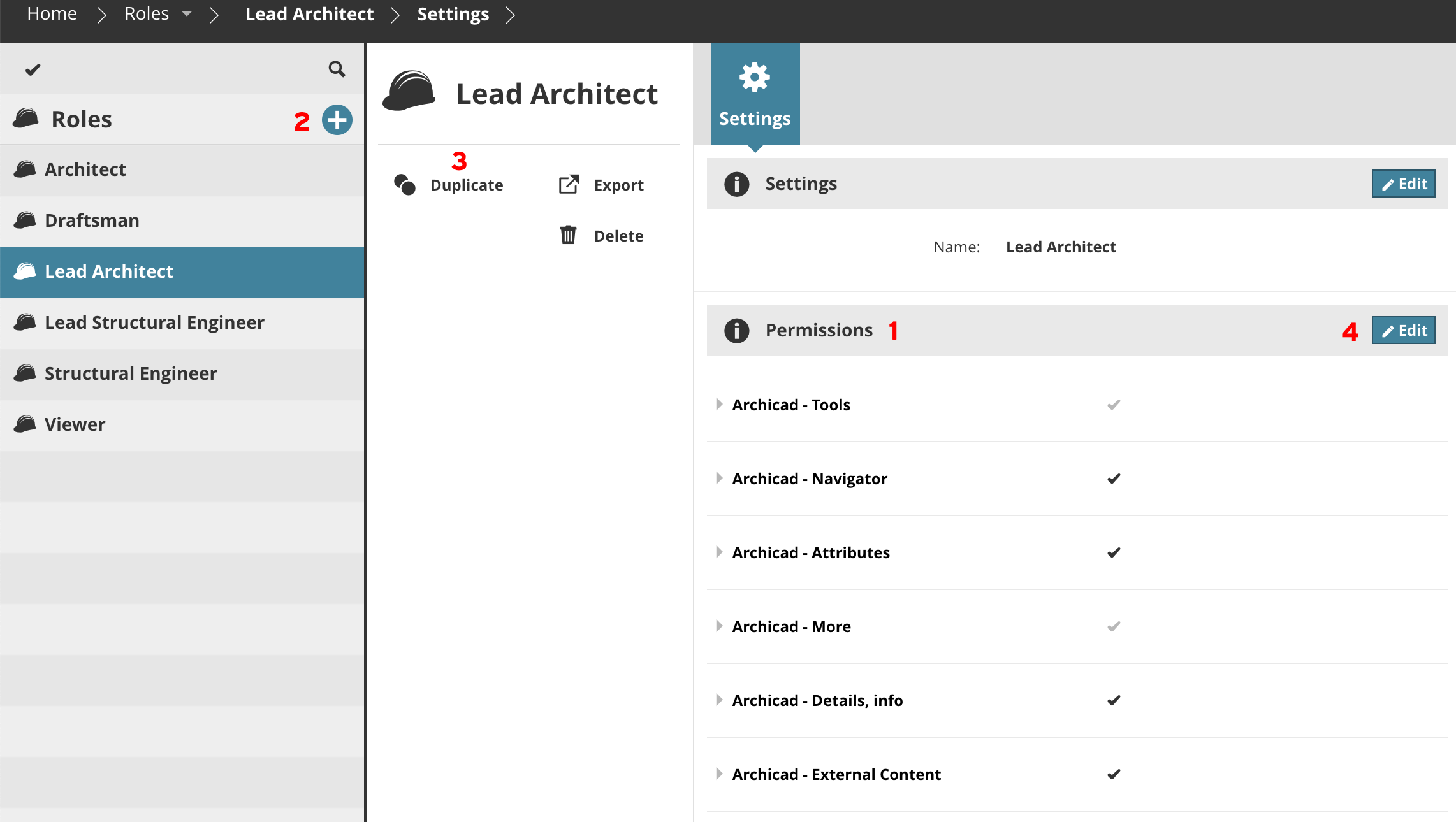This screenshot has height=822, width=1456.
Task: Select the Lead Structural Engineer role
Action: [182, 322]
